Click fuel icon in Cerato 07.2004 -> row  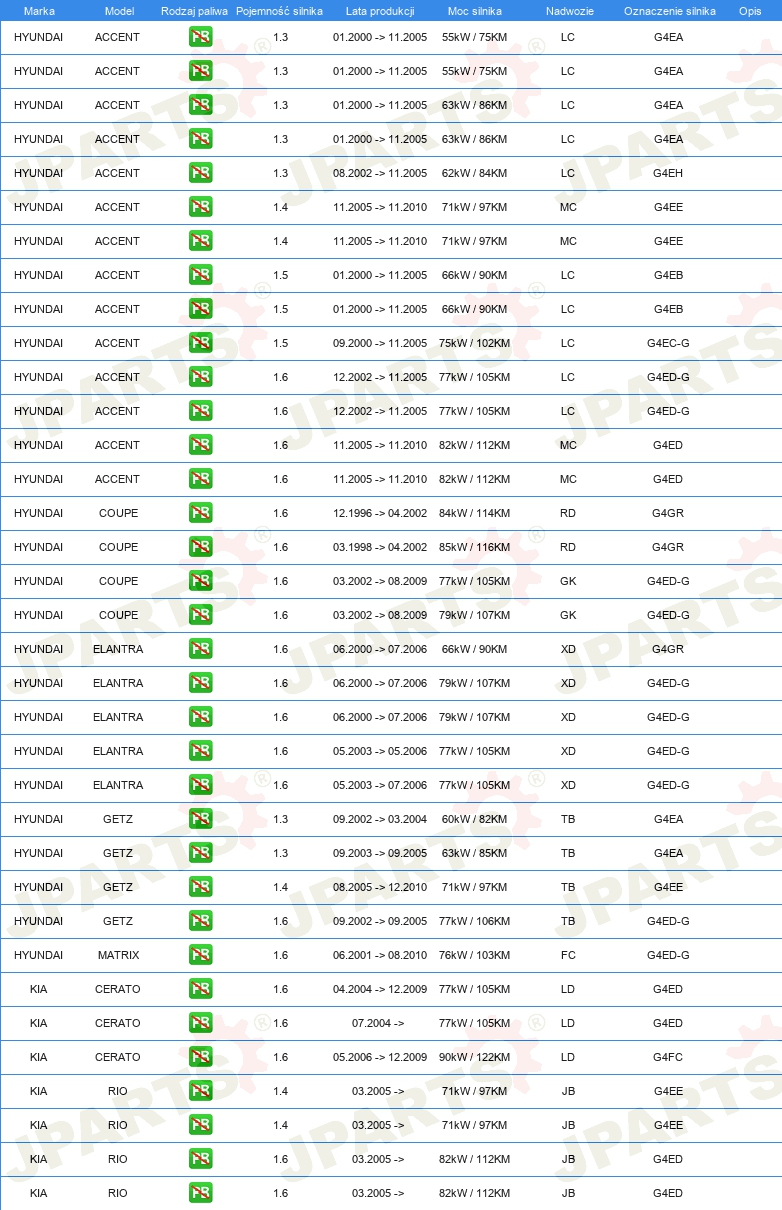tap(200, 1023)
